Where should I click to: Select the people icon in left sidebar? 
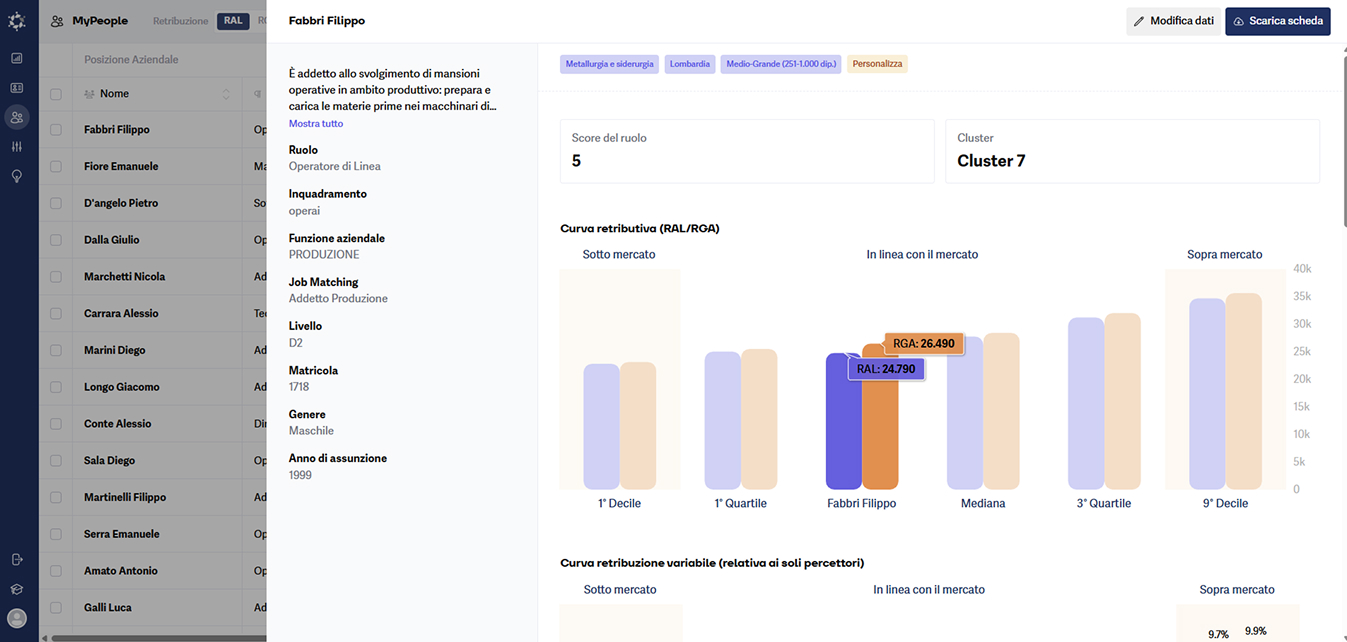tap(17, 117)
